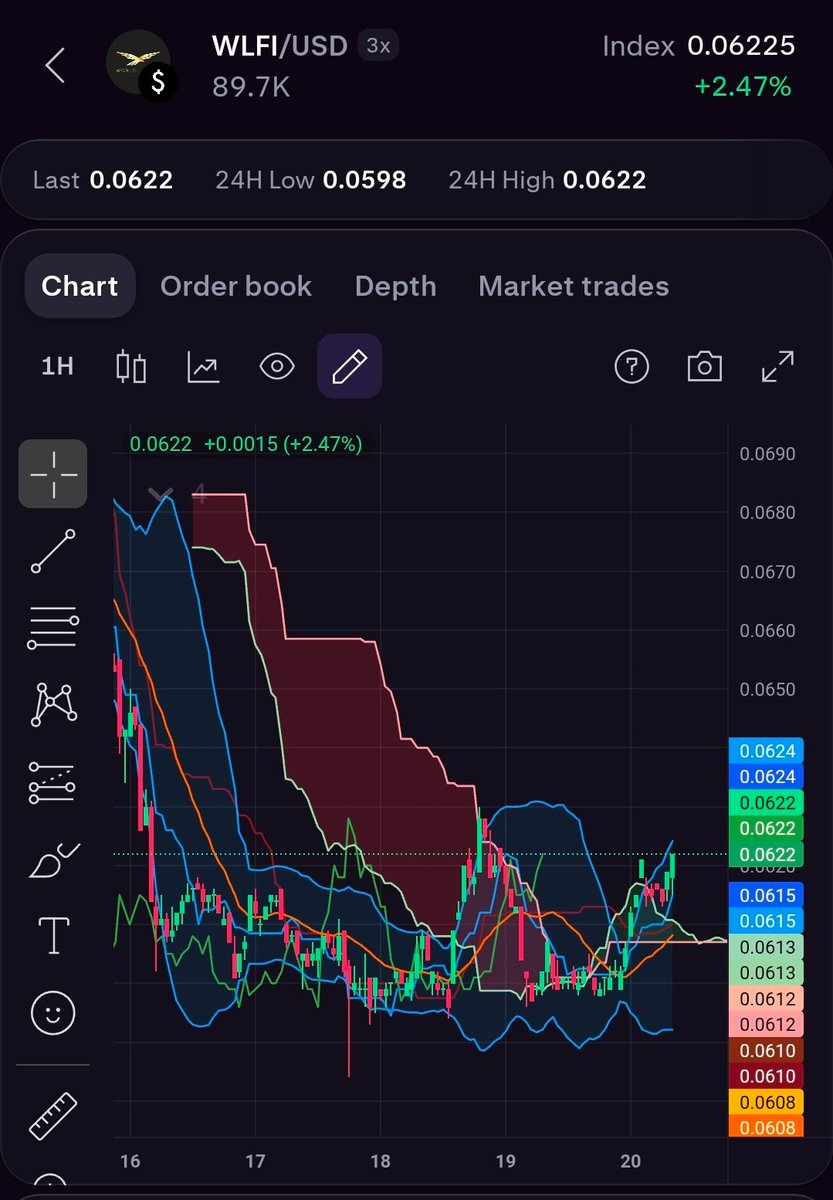Click the date 16 on time axis
Image resolution: width=833 pixels, height=1200 pixels.
129,1161
